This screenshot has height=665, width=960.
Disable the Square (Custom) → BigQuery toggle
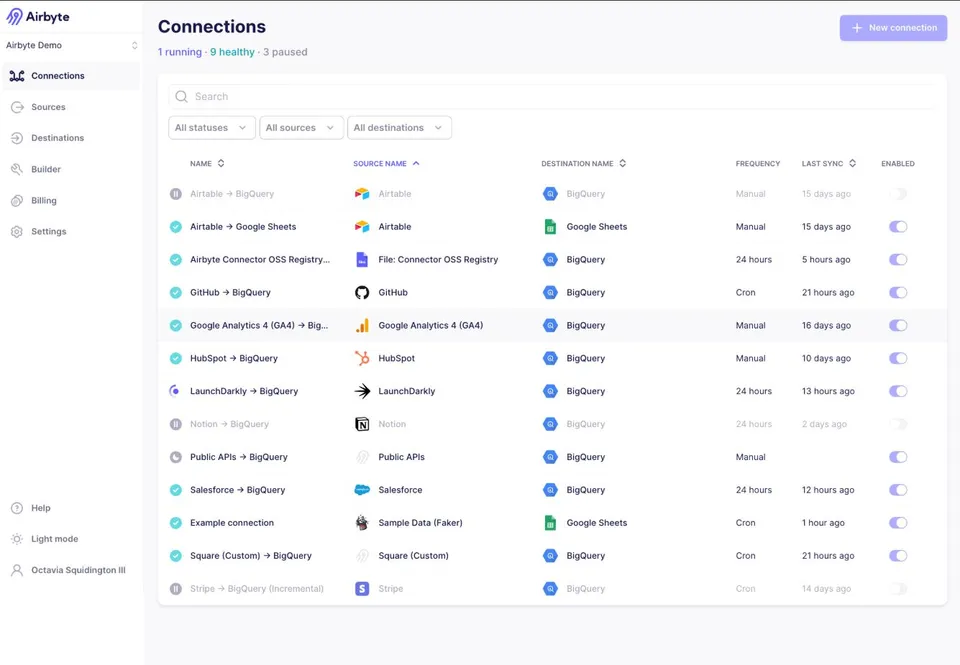[898, 556]
